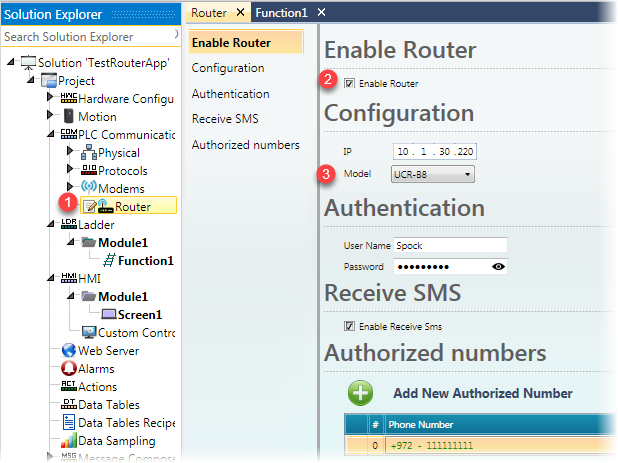
Task: Click the Hardware Configuration icon
Action: tap(68, 99)
